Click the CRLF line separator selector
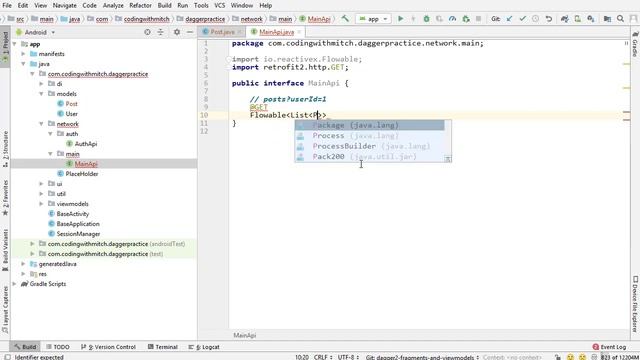The image size is (640, 360). [x=322, y=357]
